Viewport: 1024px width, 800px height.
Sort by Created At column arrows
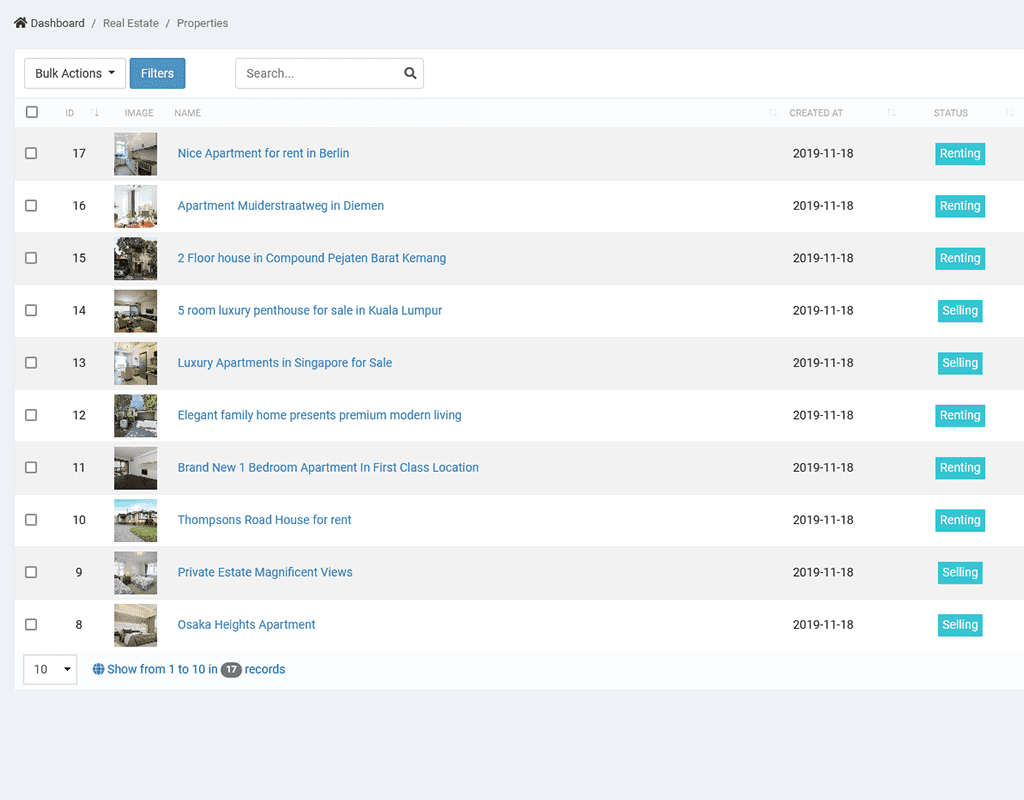(891, 113)
